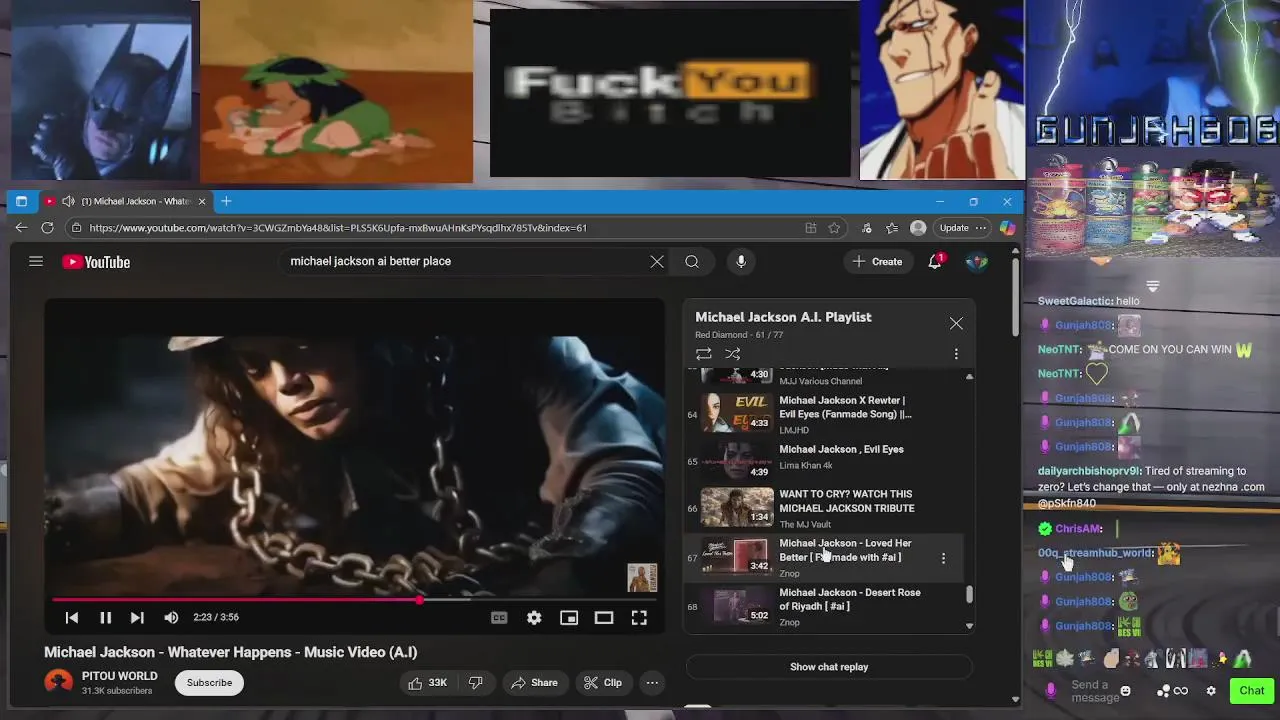The height and width of the screenshot is (720, 1280).
Task: Open the YouTube hamburger guide menu
Action: click(x=36, y=262)
